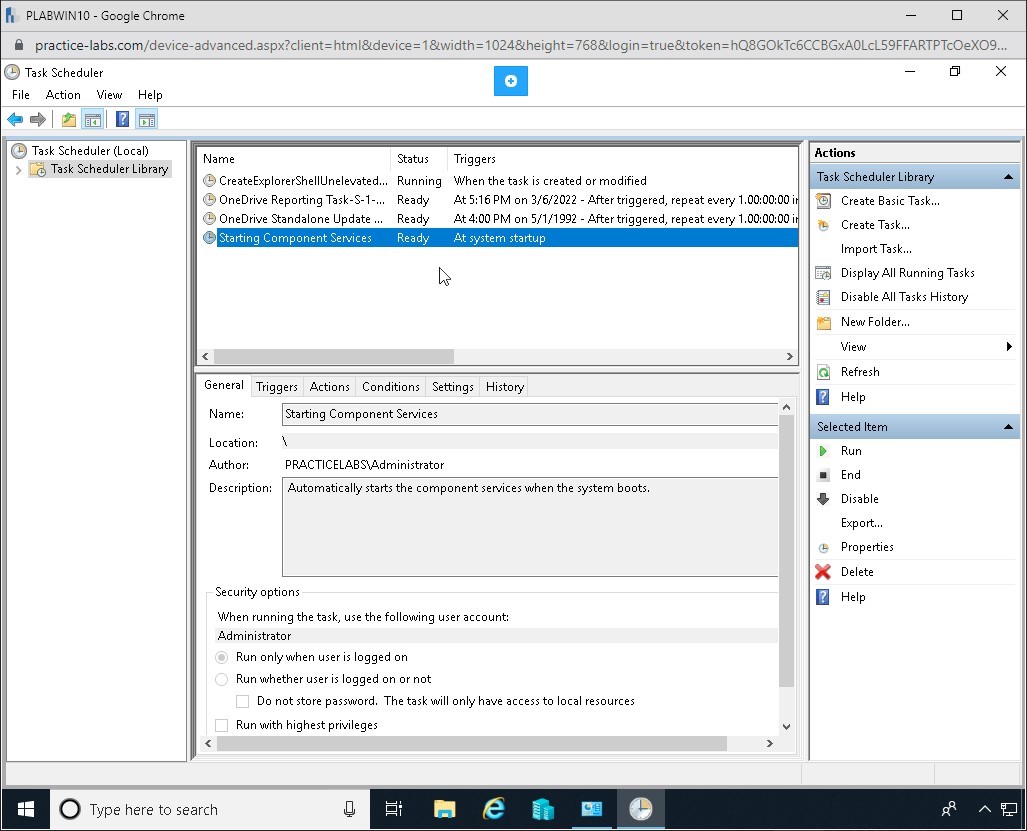Open the blue question mark Help toolbar icon
The height and width of the screenshot is (831, 1027).
122,119
